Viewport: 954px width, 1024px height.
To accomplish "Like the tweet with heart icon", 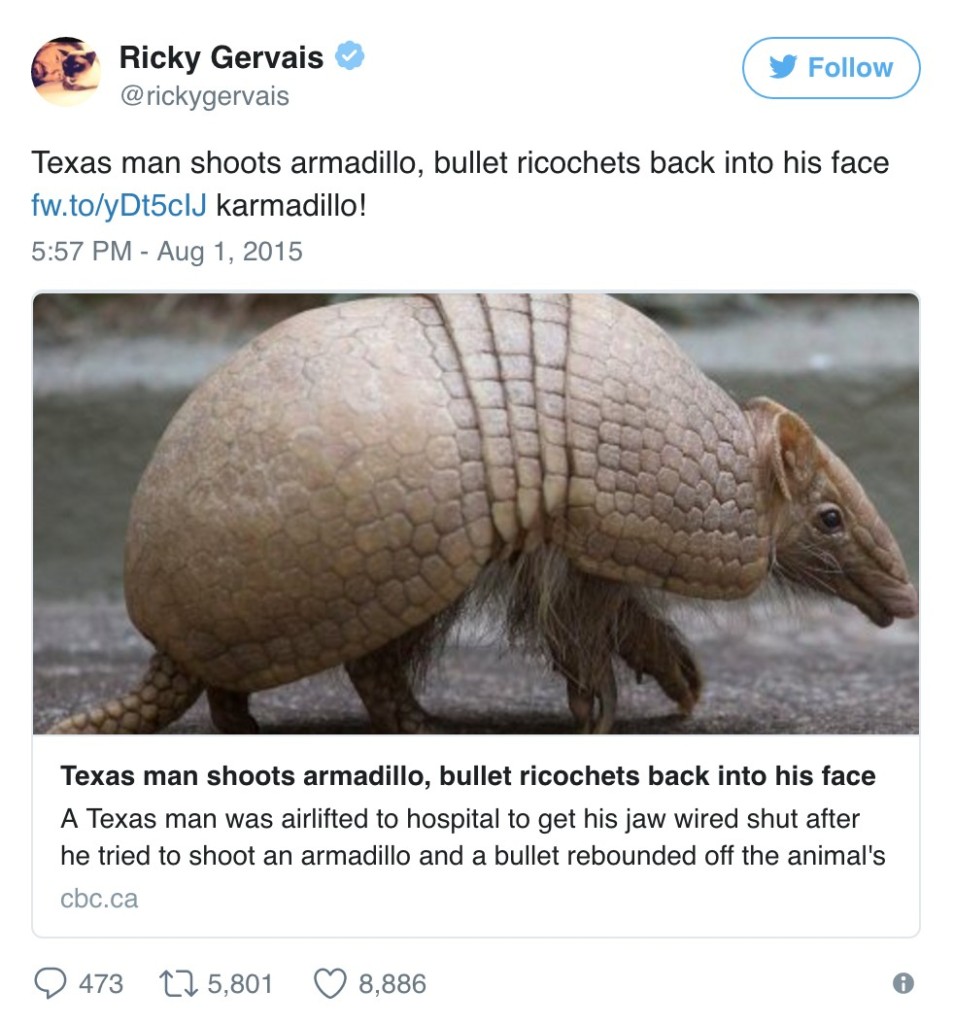I will [330, 984].
